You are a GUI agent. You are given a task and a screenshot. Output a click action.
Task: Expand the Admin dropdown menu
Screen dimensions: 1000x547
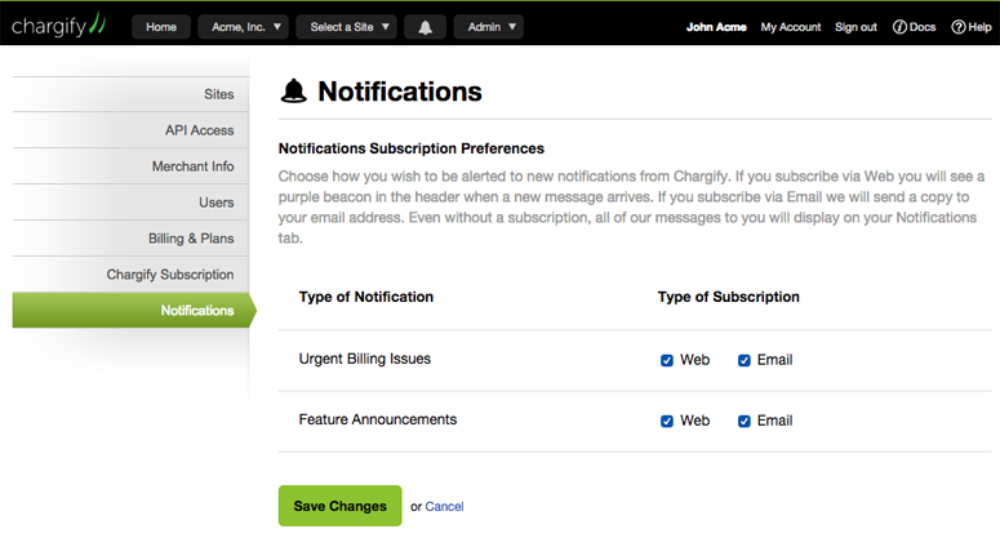click(489, 27)
